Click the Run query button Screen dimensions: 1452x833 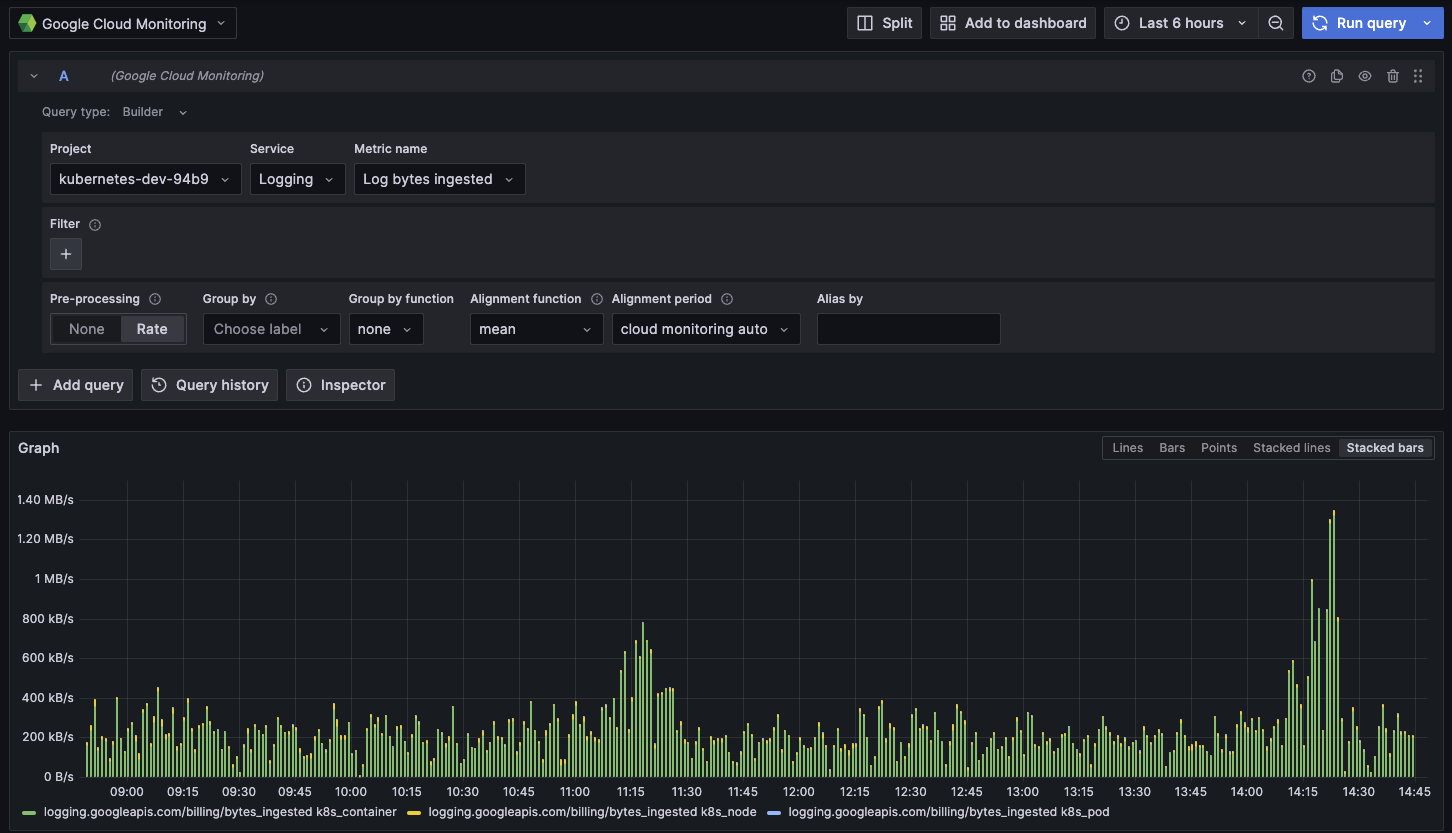coord(1359,23)
